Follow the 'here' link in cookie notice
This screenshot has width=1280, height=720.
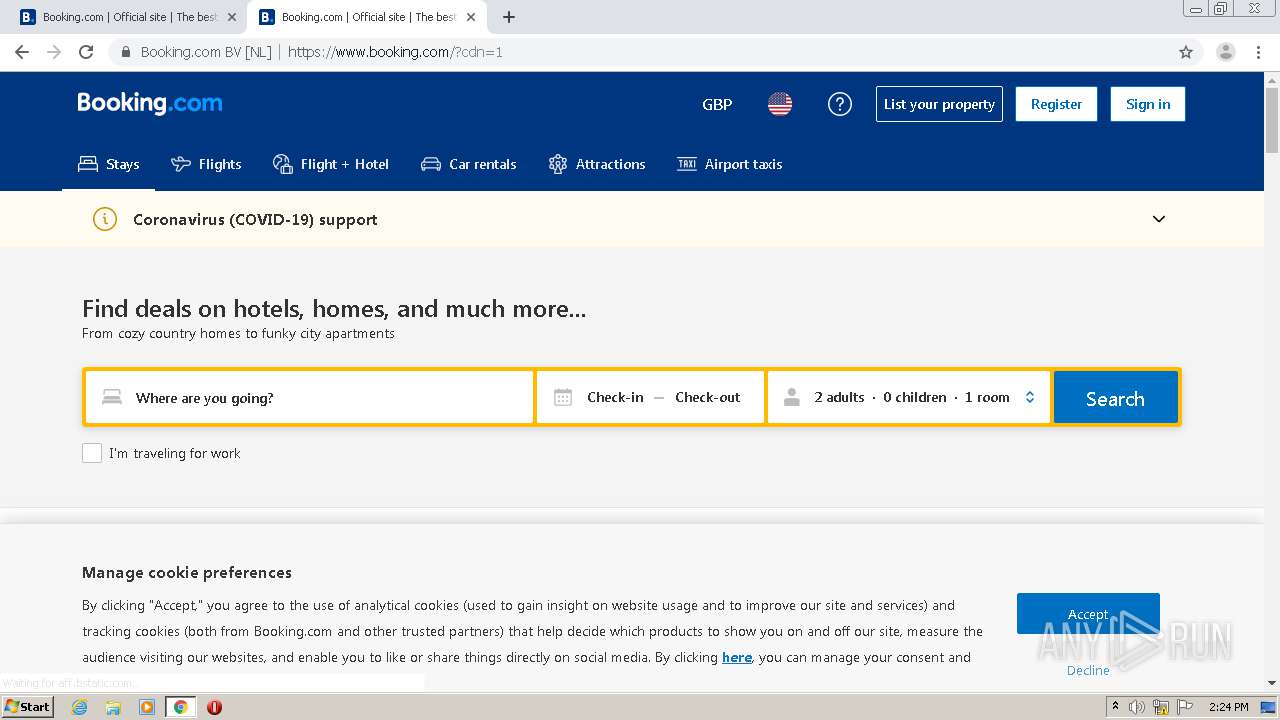coord(737,657)
